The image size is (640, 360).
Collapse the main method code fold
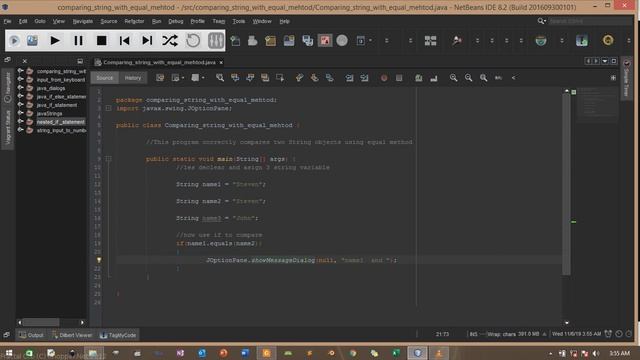(x=109, y=159)
